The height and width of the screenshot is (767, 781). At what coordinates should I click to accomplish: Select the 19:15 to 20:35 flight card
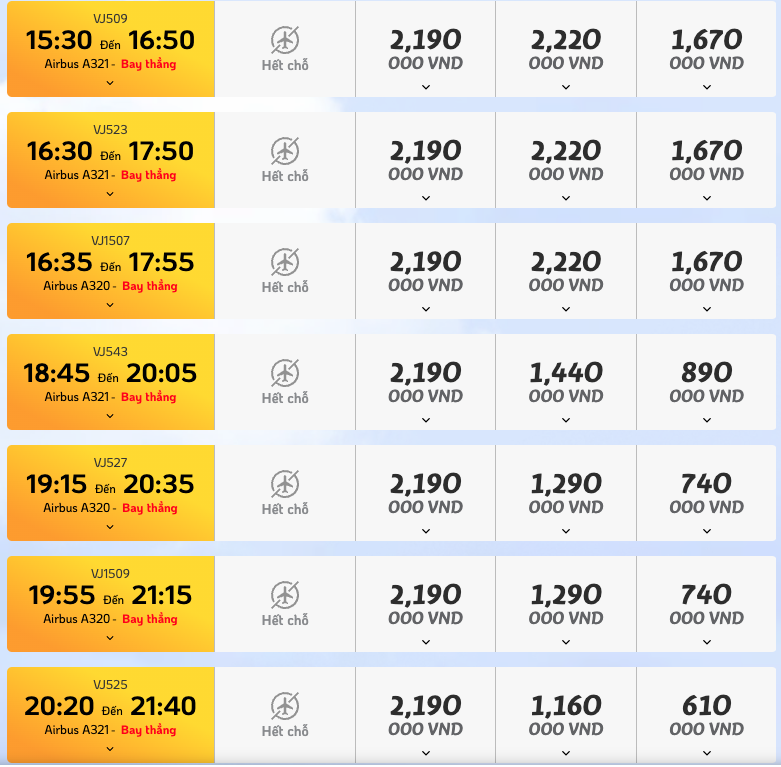click(111, 493)
